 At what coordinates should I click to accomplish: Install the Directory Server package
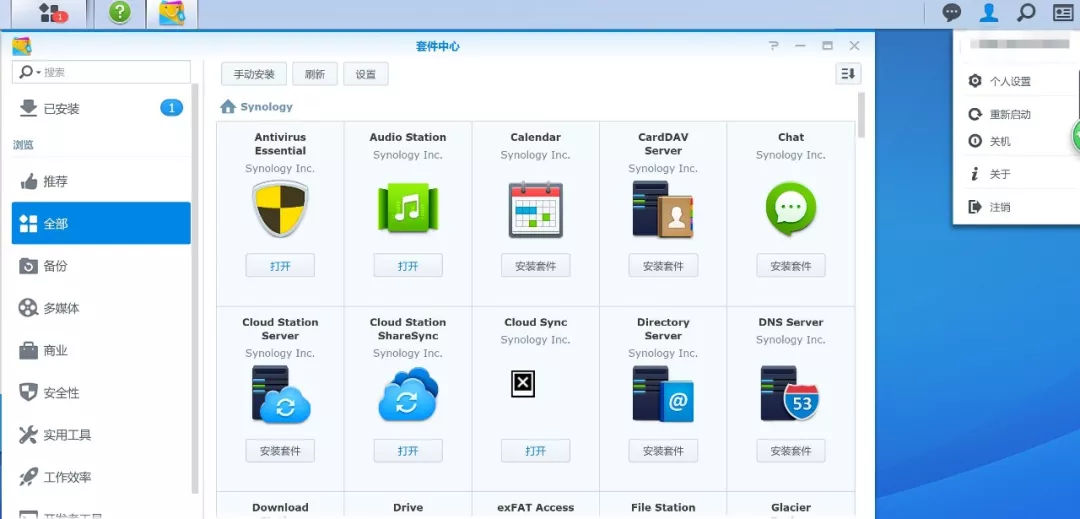click(663, 451)
